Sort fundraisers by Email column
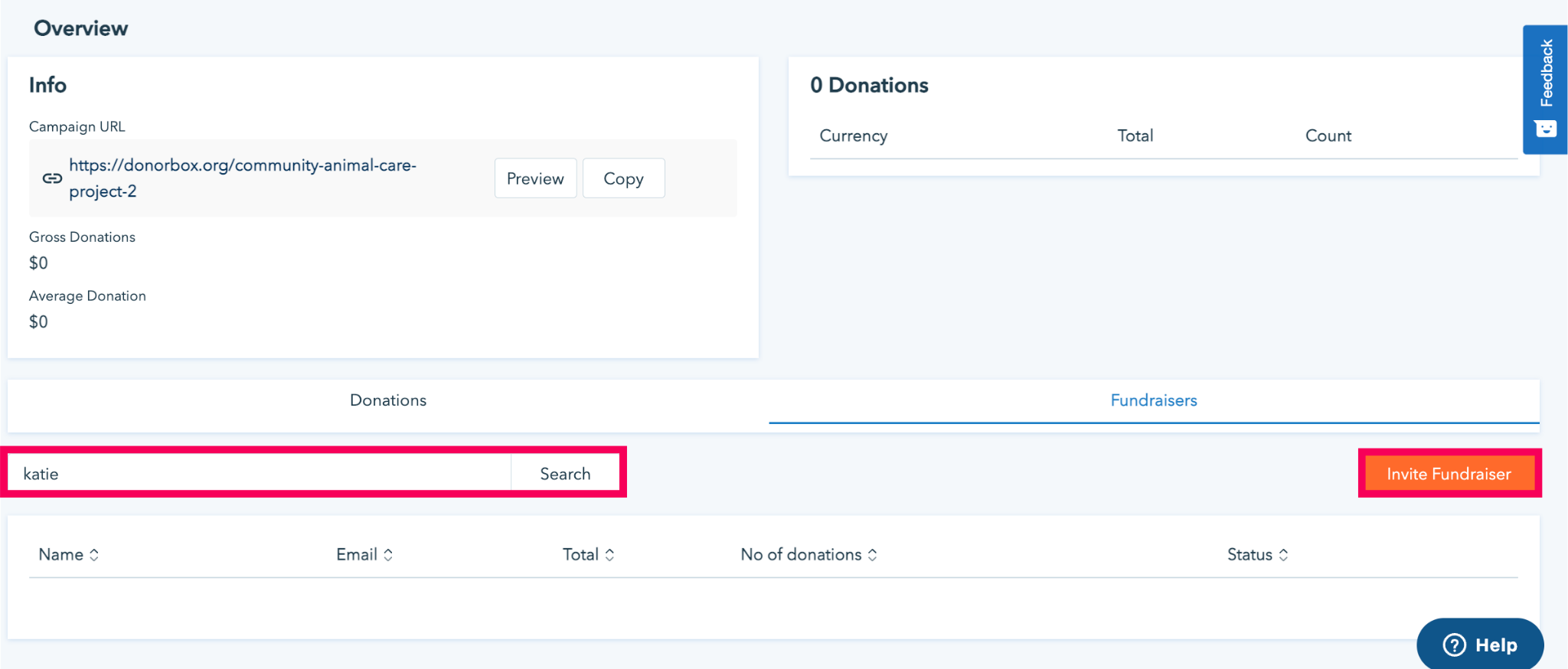Viewport: 1568px width, 669px height. coord(364,554)
